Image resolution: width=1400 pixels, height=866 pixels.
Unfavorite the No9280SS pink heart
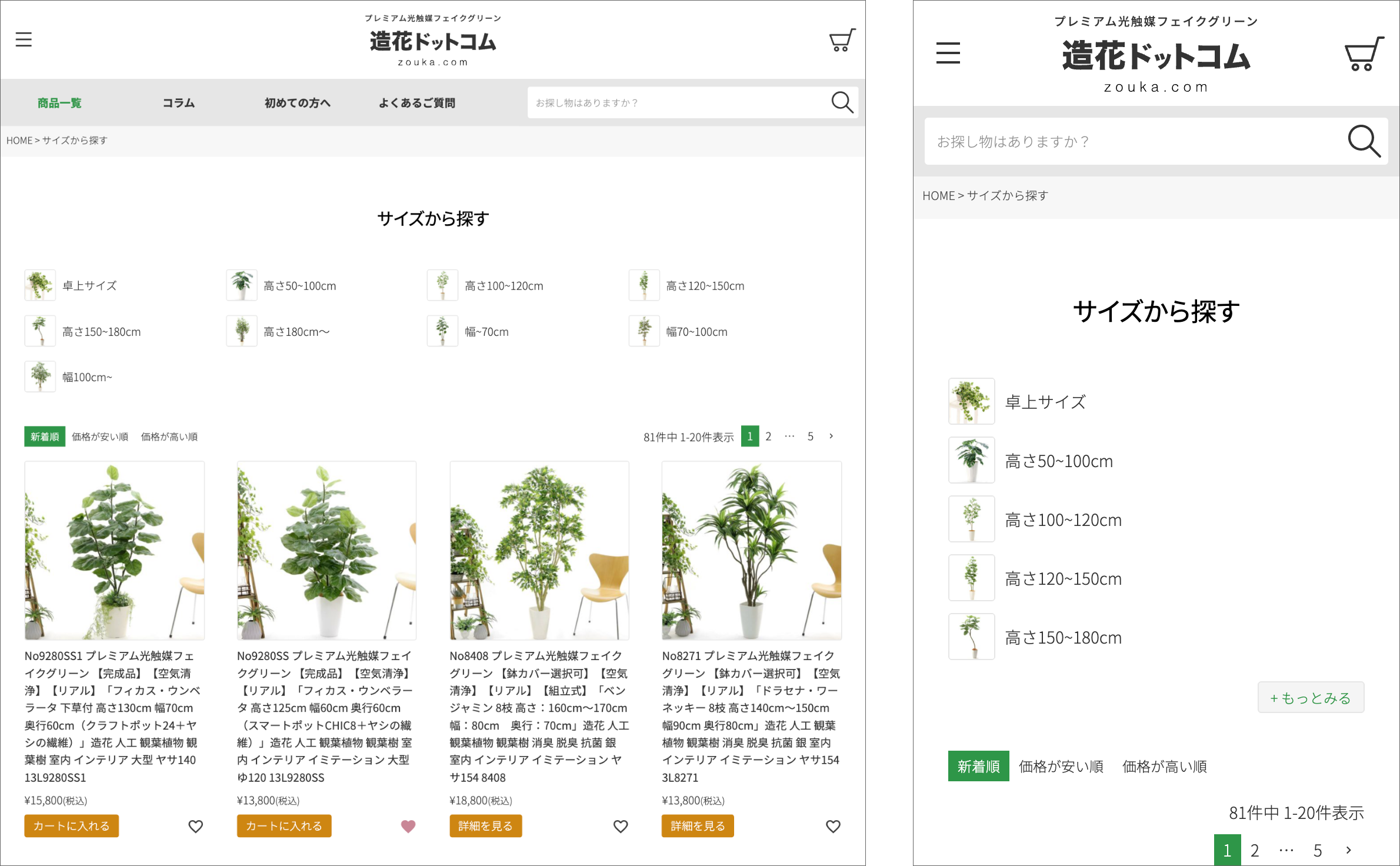tap(408, 826)
